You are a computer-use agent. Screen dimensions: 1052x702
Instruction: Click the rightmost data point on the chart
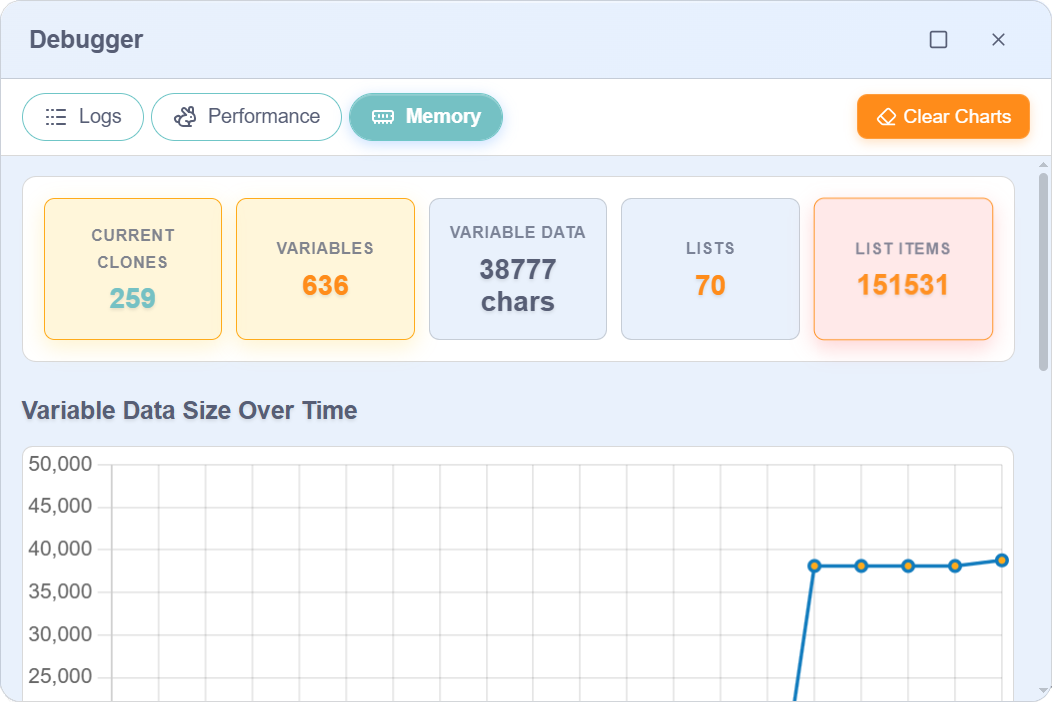pos(1003,562)
